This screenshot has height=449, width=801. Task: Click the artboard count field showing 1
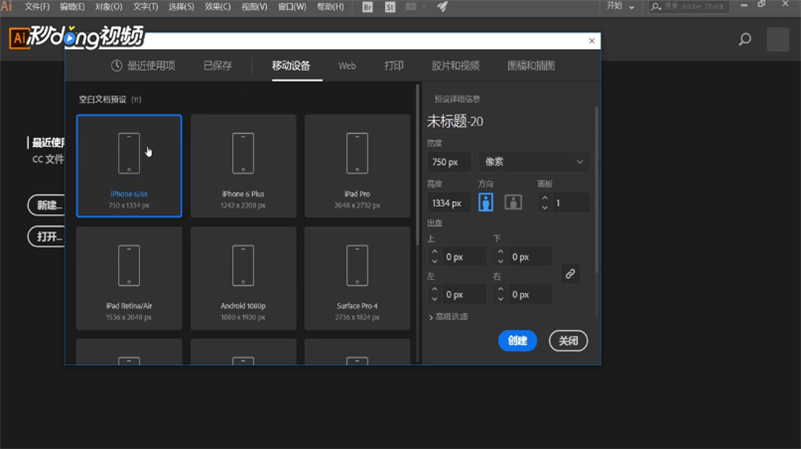(x=569, y=203)
